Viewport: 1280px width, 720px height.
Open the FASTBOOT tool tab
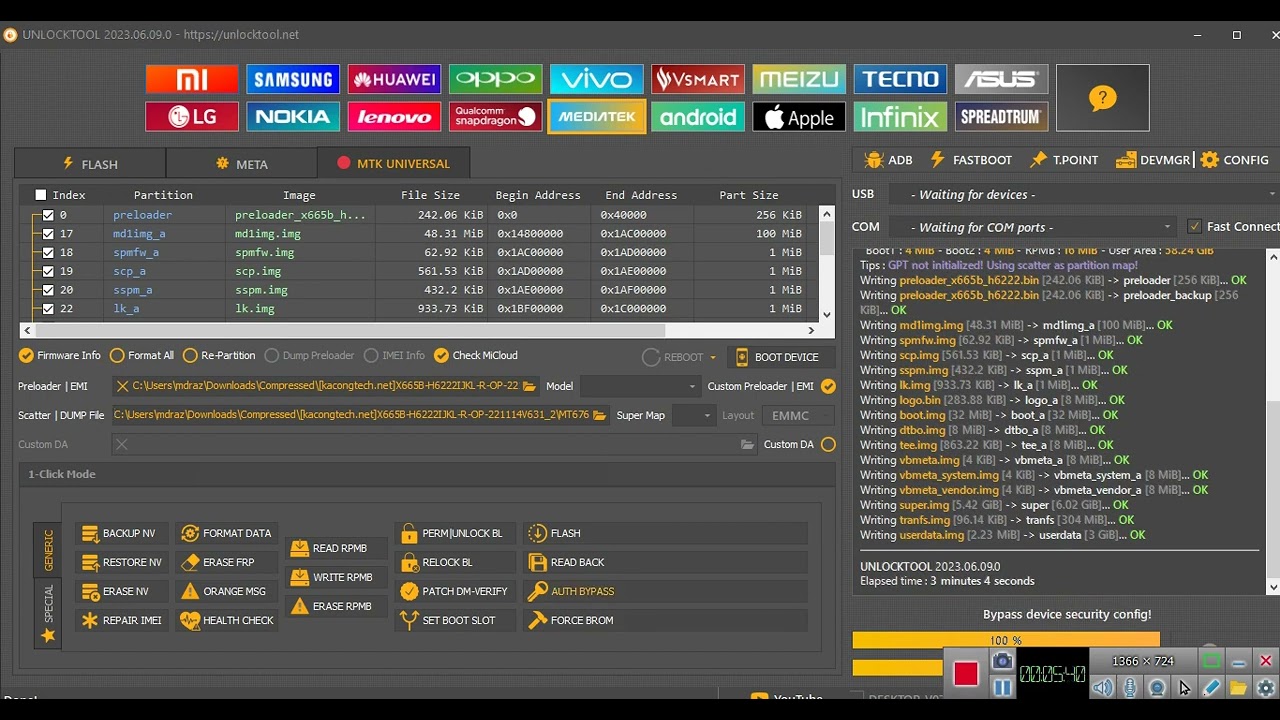[971, 160]
